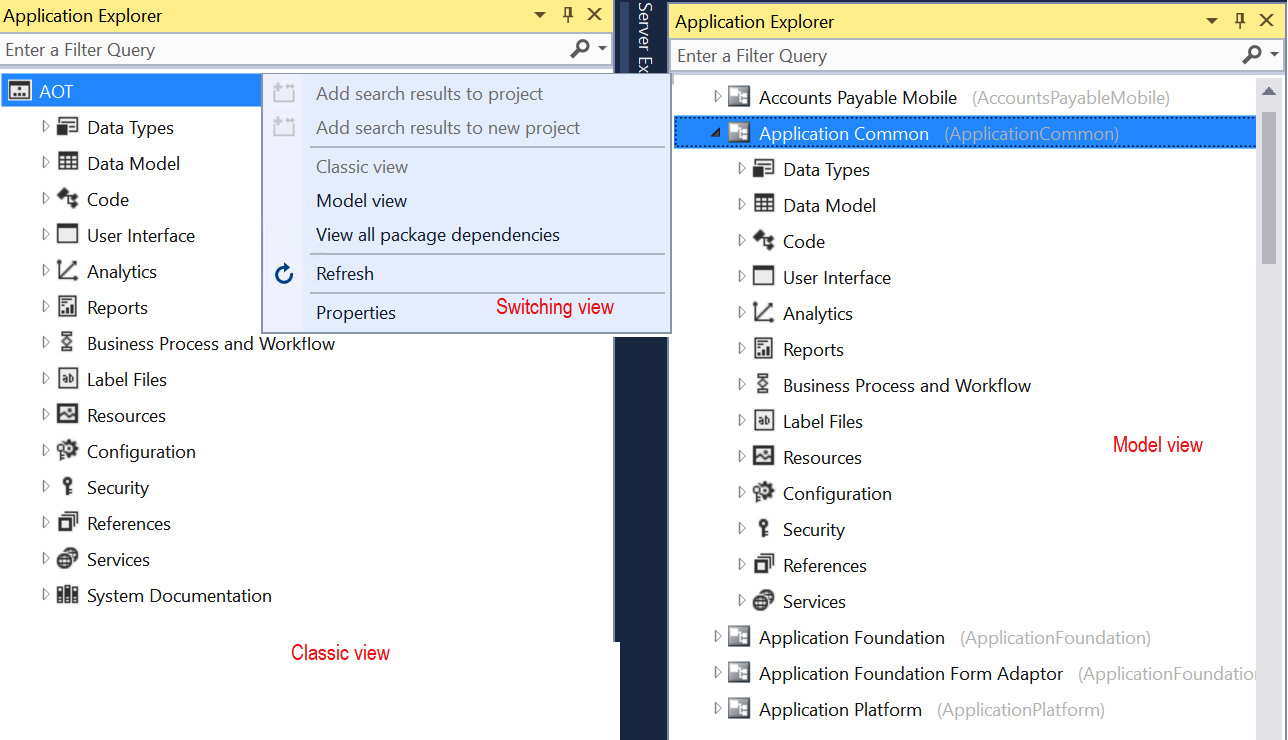The height and width of the screenshot is (740, 1288).
Task: Open the Server Explorer side tab
Action: tap(644, 38)
